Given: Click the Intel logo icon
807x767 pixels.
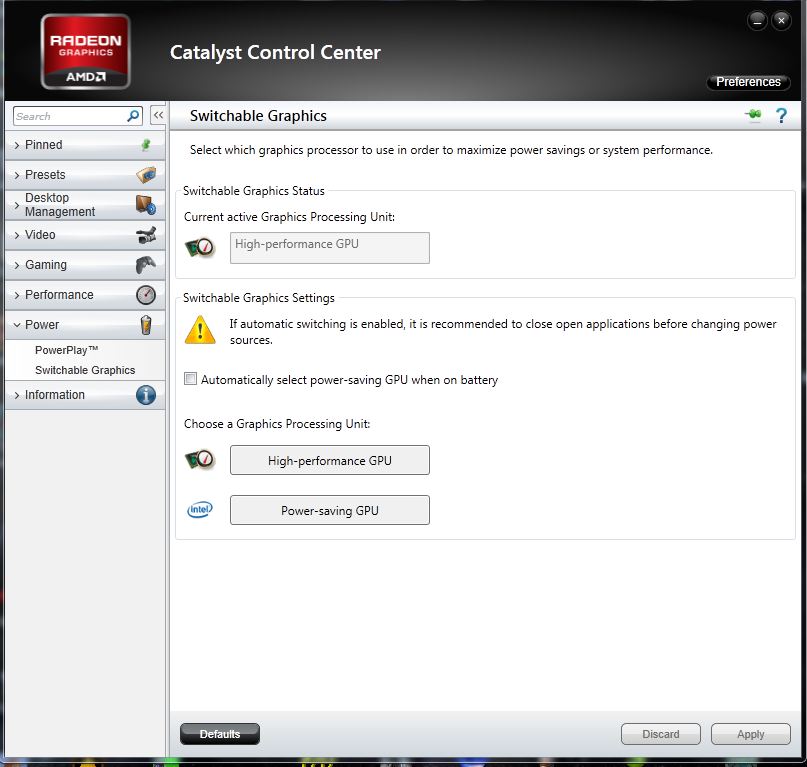Looking at the screenshot, I should (x=200, y=510).
